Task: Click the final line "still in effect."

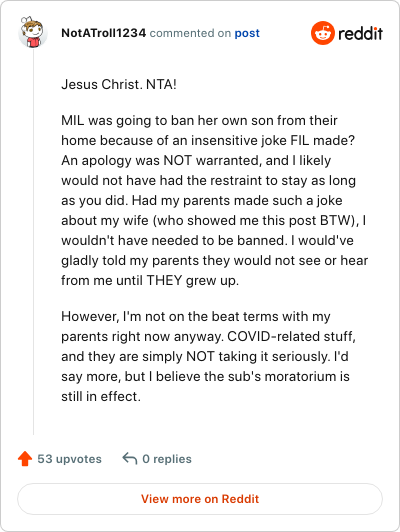Action: click(101, 396)
